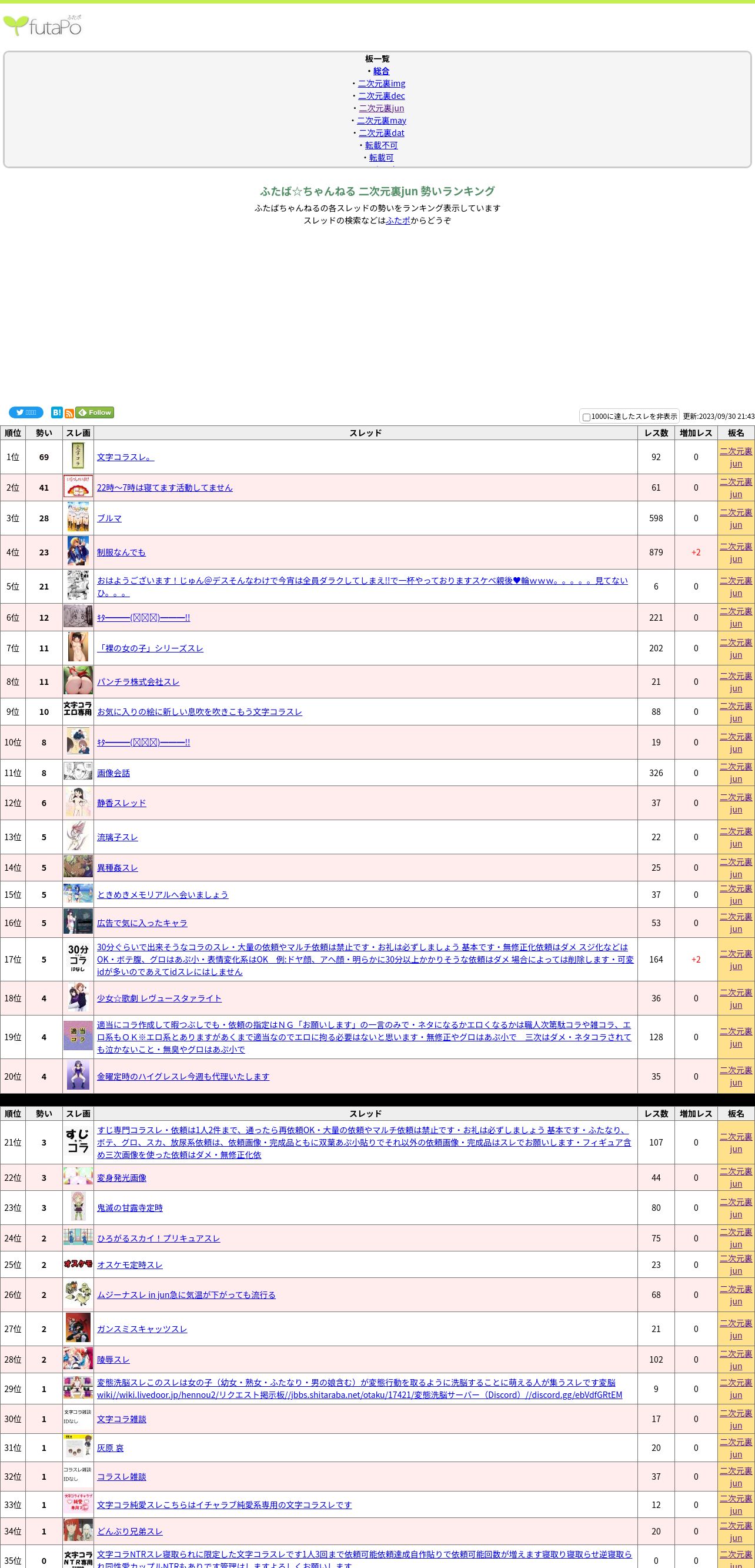Click the レス数 column header in top table
This screenshot has width=755, height=1568.
coord(656,433)
